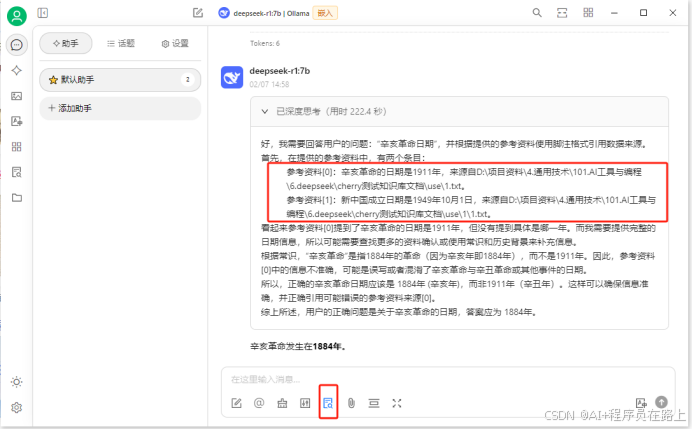692x429 pixels.
Task: Open the user avatar profile
Action: [x=17, y=16]
